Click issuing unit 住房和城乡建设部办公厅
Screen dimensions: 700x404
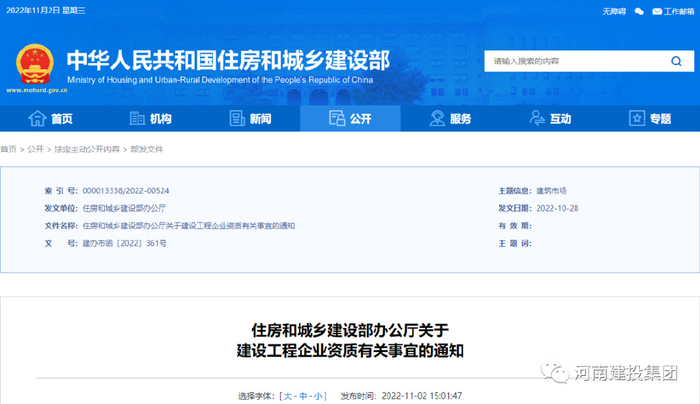(x=124, y=208)
